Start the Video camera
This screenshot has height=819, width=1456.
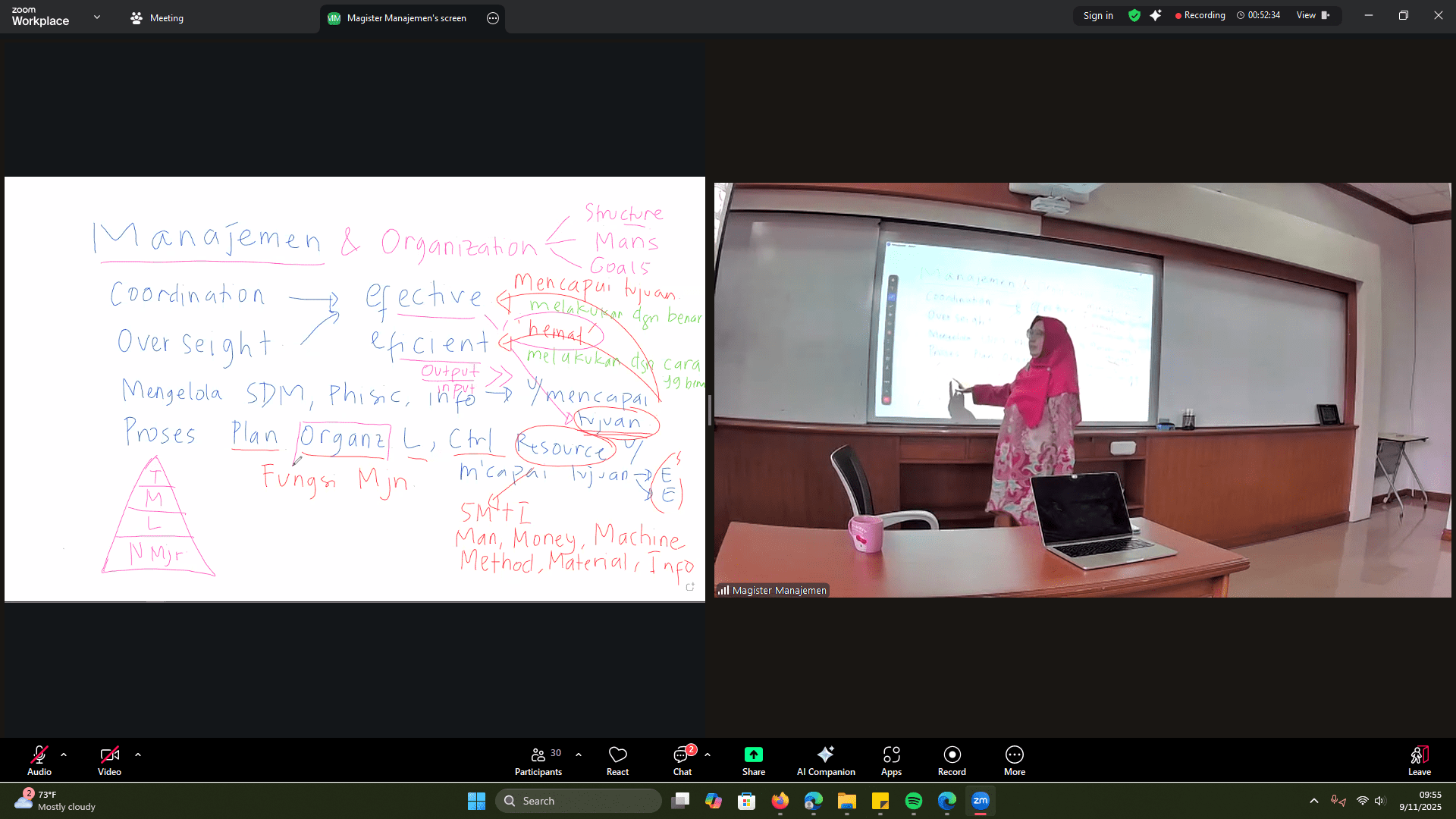tap(109, 760)
